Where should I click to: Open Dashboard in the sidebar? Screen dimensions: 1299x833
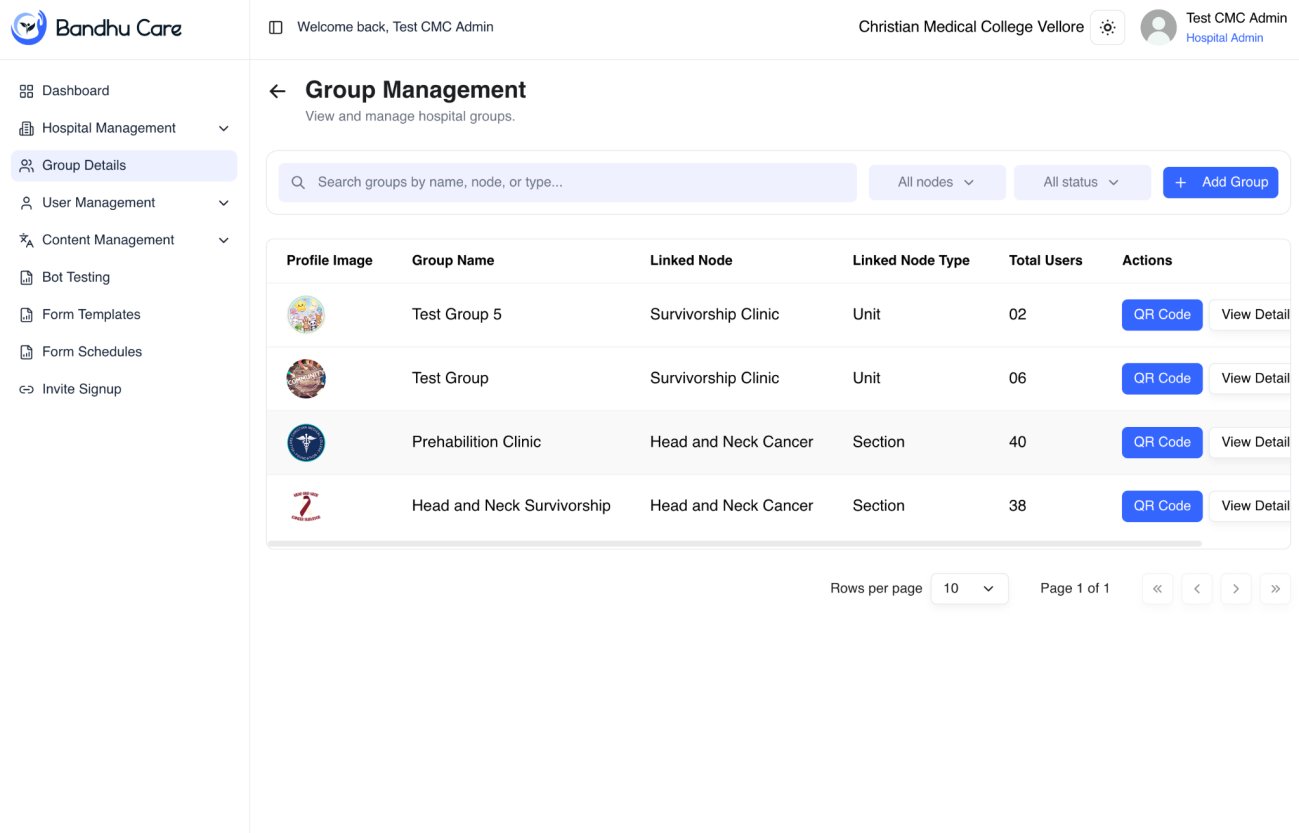tap(124, 91)
